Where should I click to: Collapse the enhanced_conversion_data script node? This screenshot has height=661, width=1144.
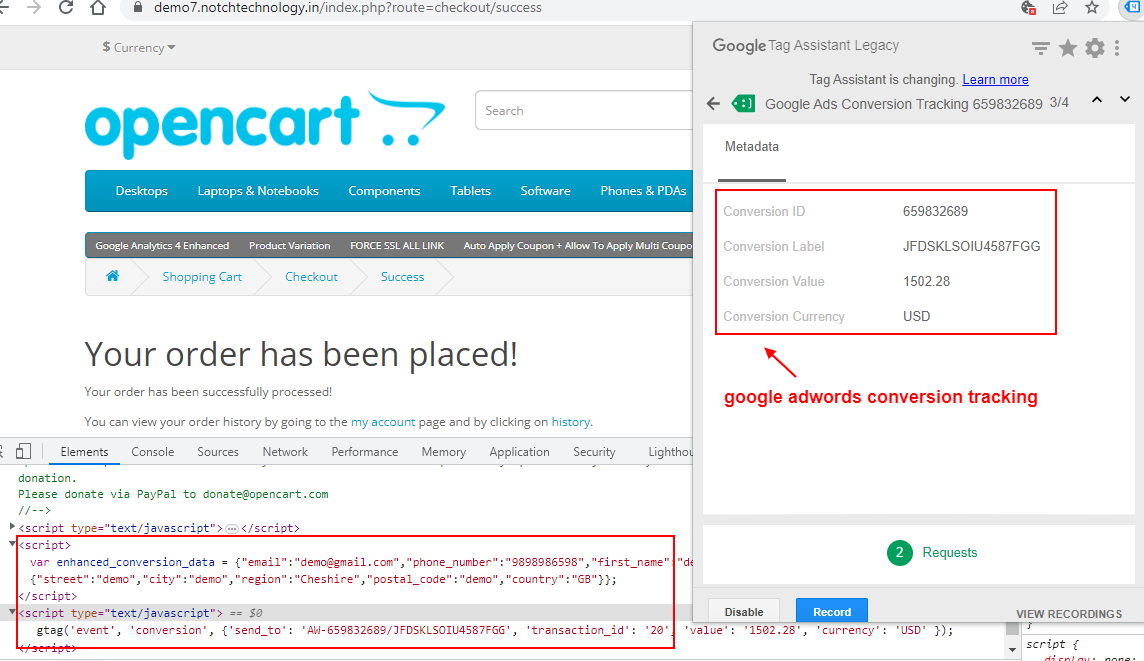point(12,544)
